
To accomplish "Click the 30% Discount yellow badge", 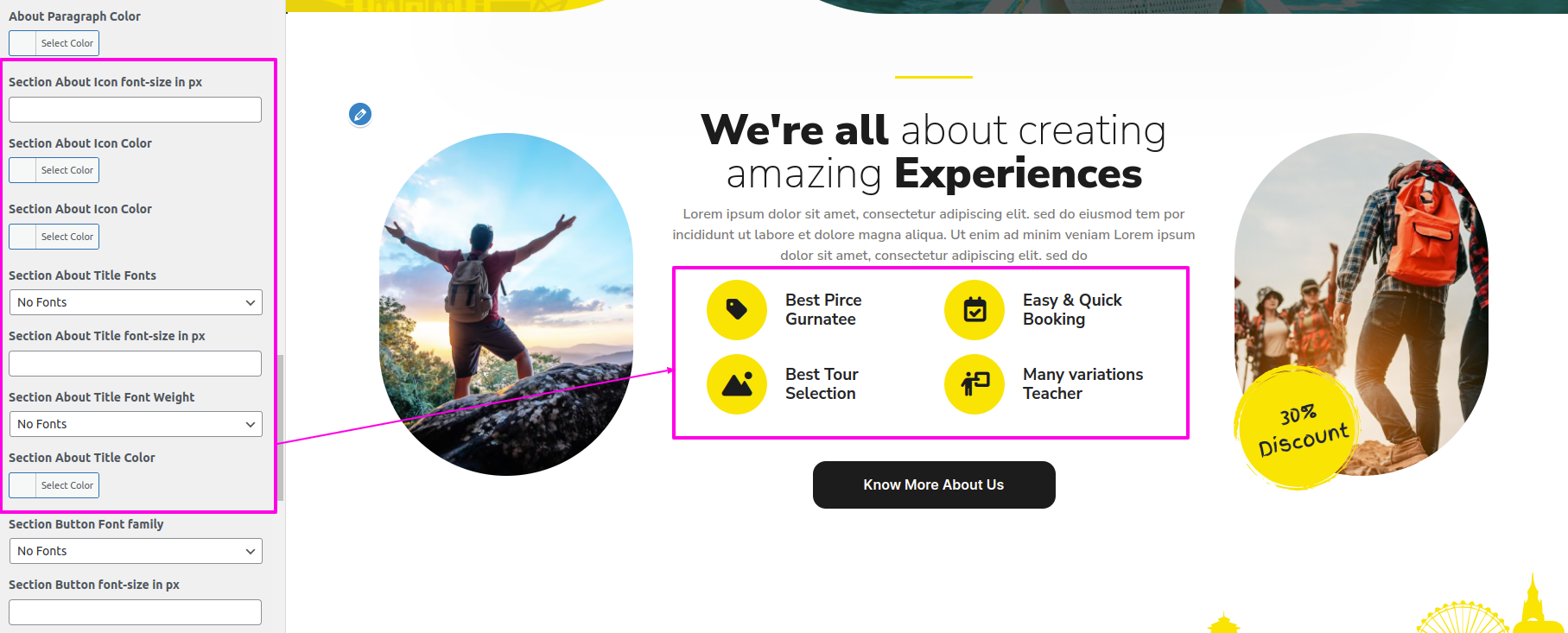I will point(1298,427).
